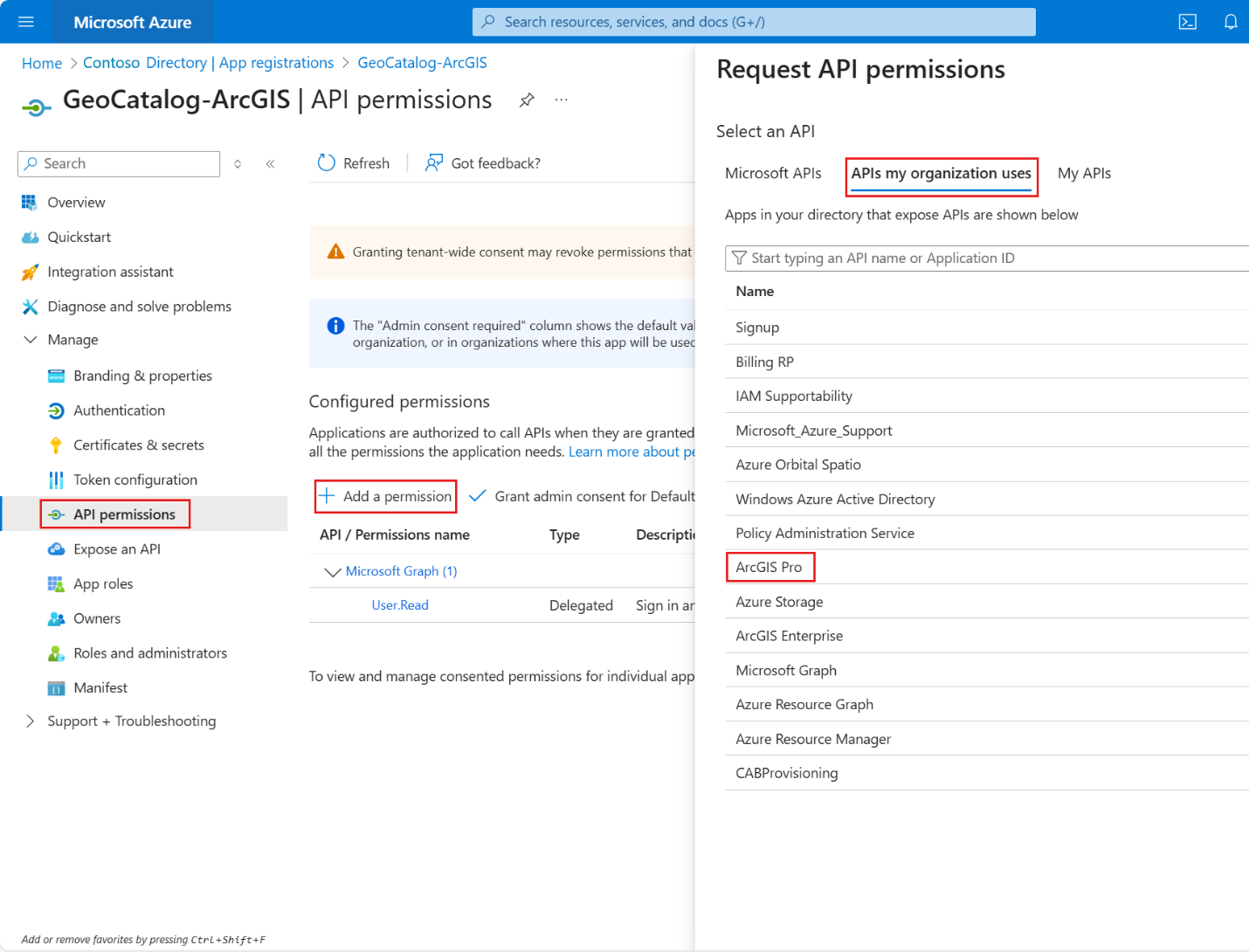
Task: Collapse the Manage section
Action: (30, 340)
